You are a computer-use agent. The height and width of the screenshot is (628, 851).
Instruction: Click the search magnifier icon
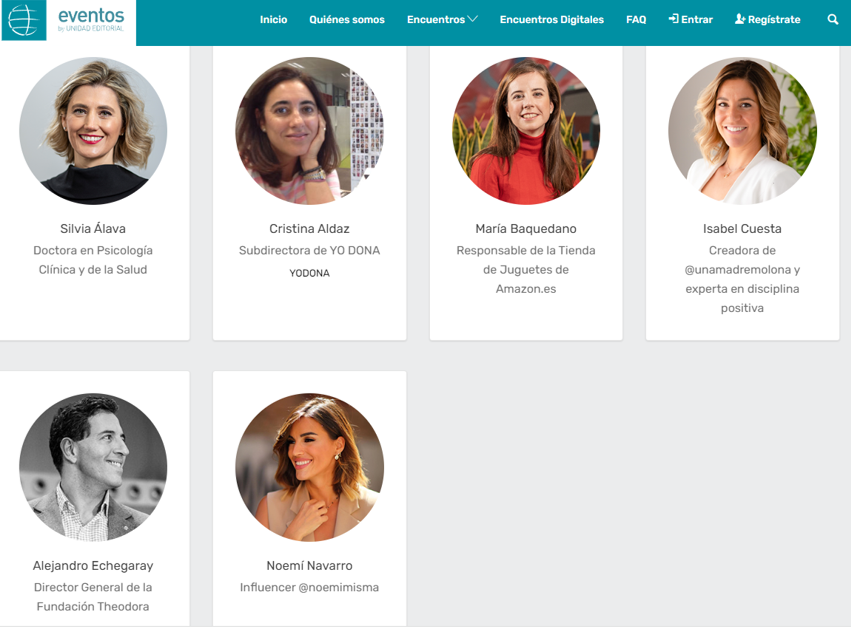pos(833,19)
